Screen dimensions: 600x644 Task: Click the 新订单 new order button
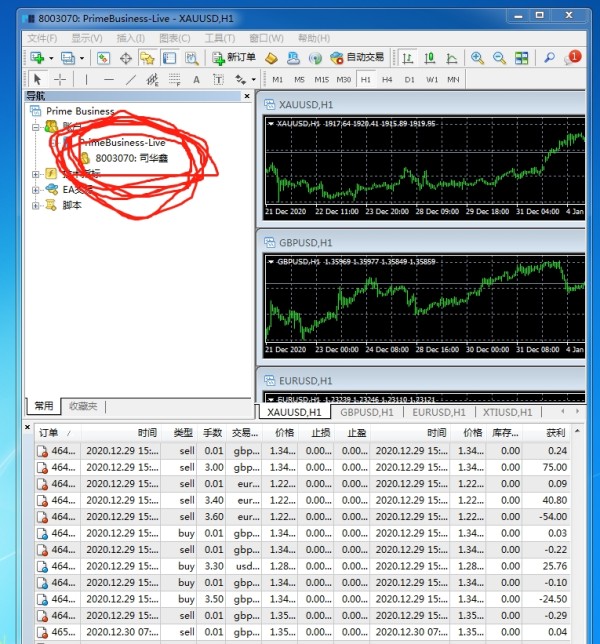click(x=234, y=58)
